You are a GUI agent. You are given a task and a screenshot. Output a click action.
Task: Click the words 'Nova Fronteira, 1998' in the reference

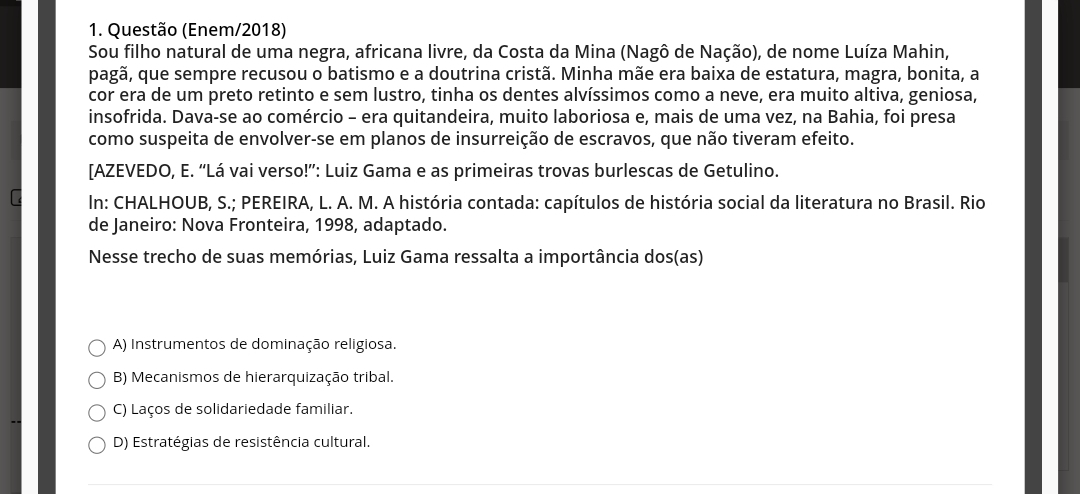click(x=268, y=225)
